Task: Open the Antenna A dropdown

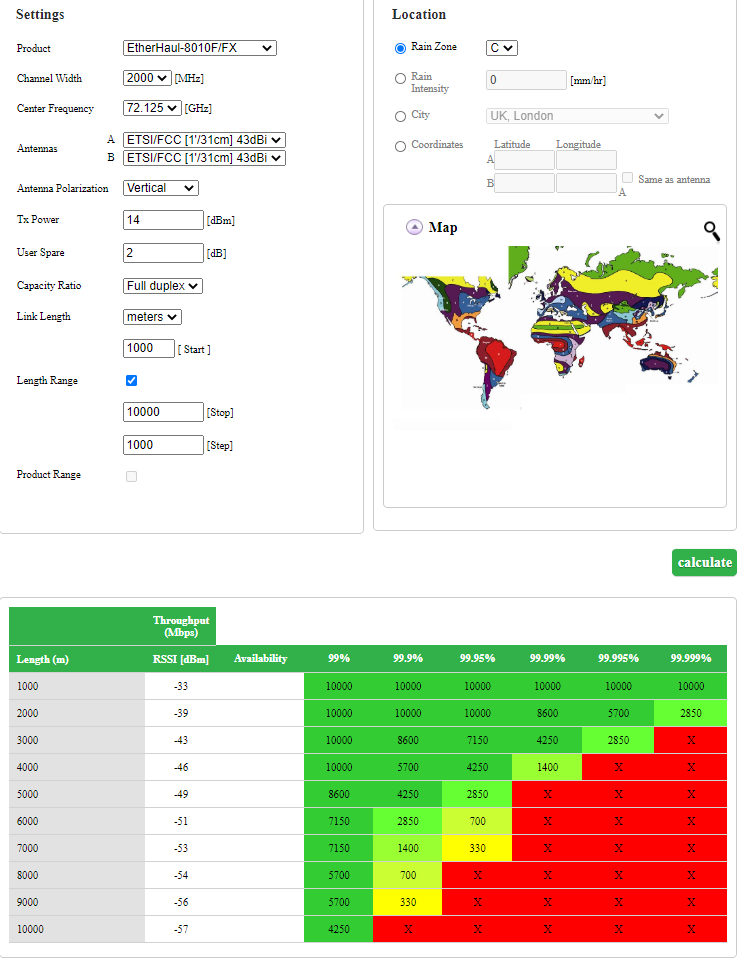Action: coord(204,139)
